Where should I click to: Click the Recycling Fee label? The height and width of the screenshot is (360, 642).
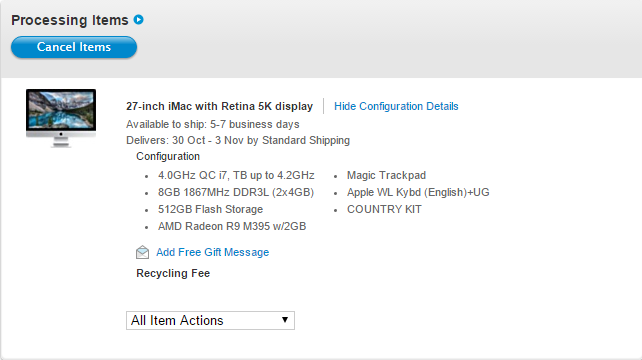[173, 274]
